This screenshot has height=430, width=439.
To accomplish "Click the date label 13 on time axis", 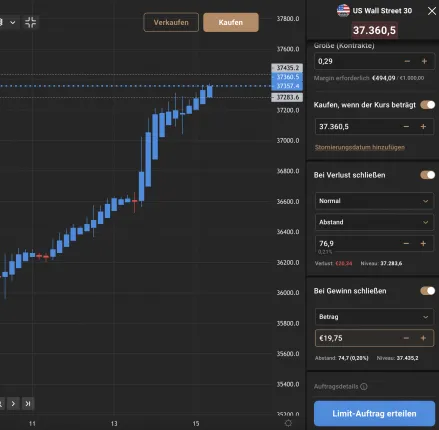I will tap(114, 424).
